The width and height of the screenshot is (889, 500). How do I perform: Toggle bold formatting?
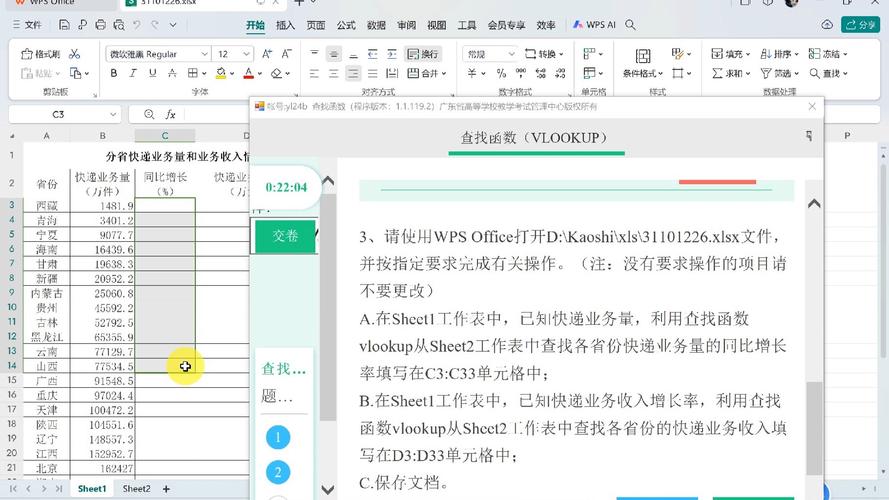coord(114,73)
